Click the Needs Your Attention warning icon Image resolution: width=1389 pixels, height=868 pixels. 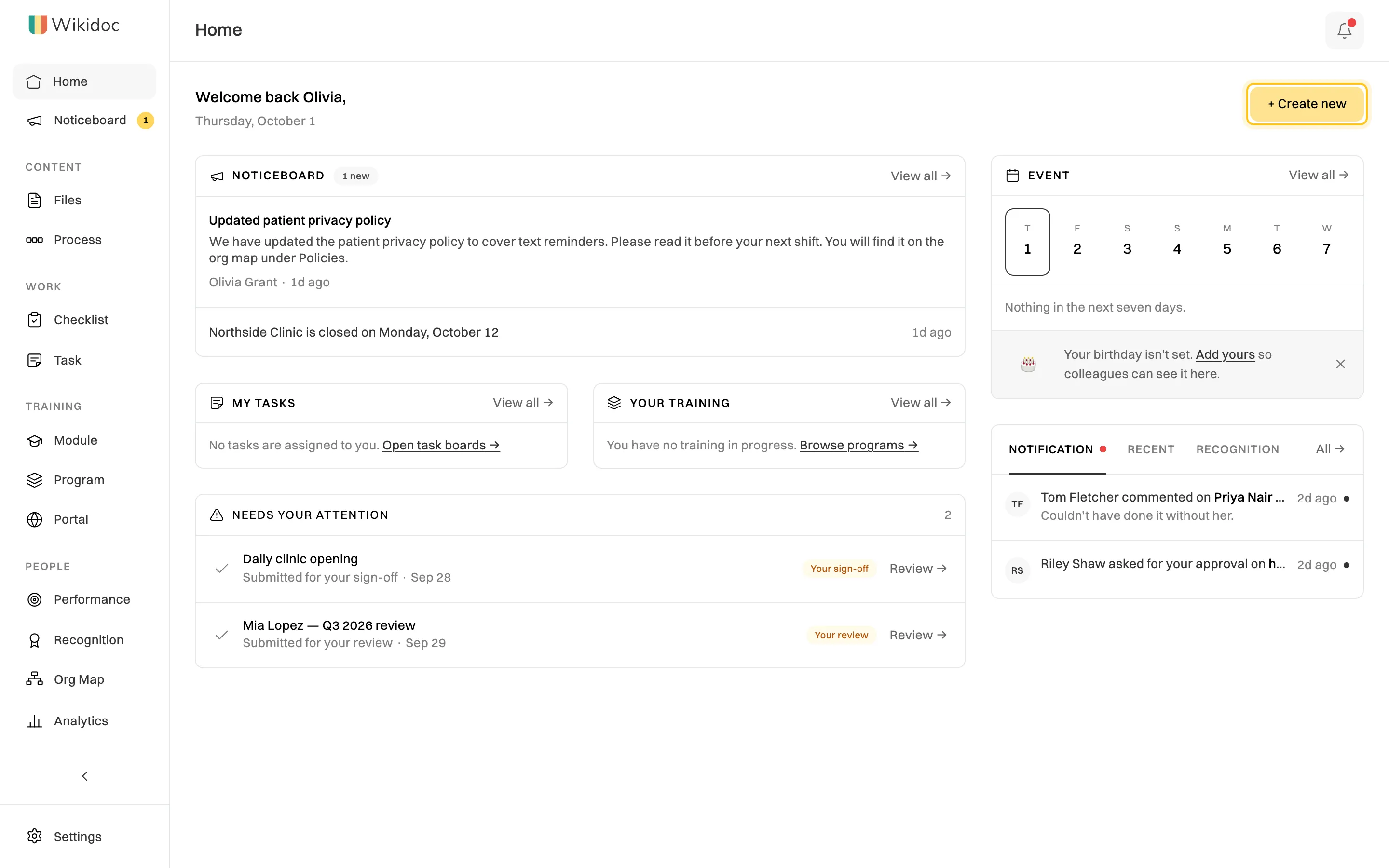coord(217,515)
